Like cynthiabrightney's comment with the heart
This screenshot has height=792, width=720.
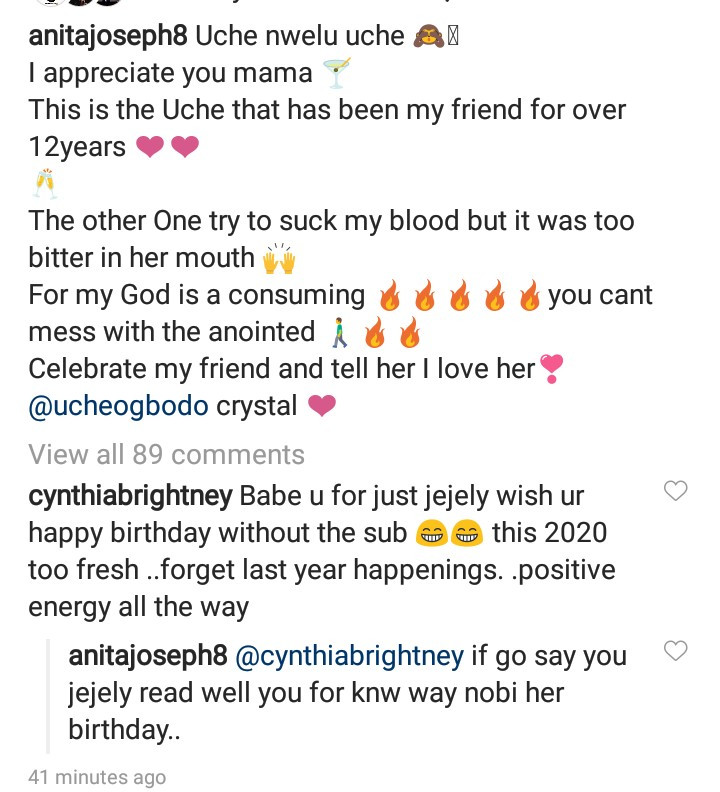pyautogui.click(x=677, y=490)
